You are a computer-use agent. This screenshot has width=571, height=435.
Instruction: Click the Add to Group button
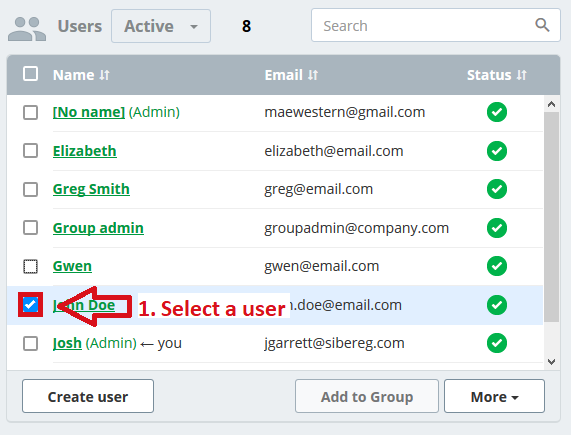pos(367,396)
